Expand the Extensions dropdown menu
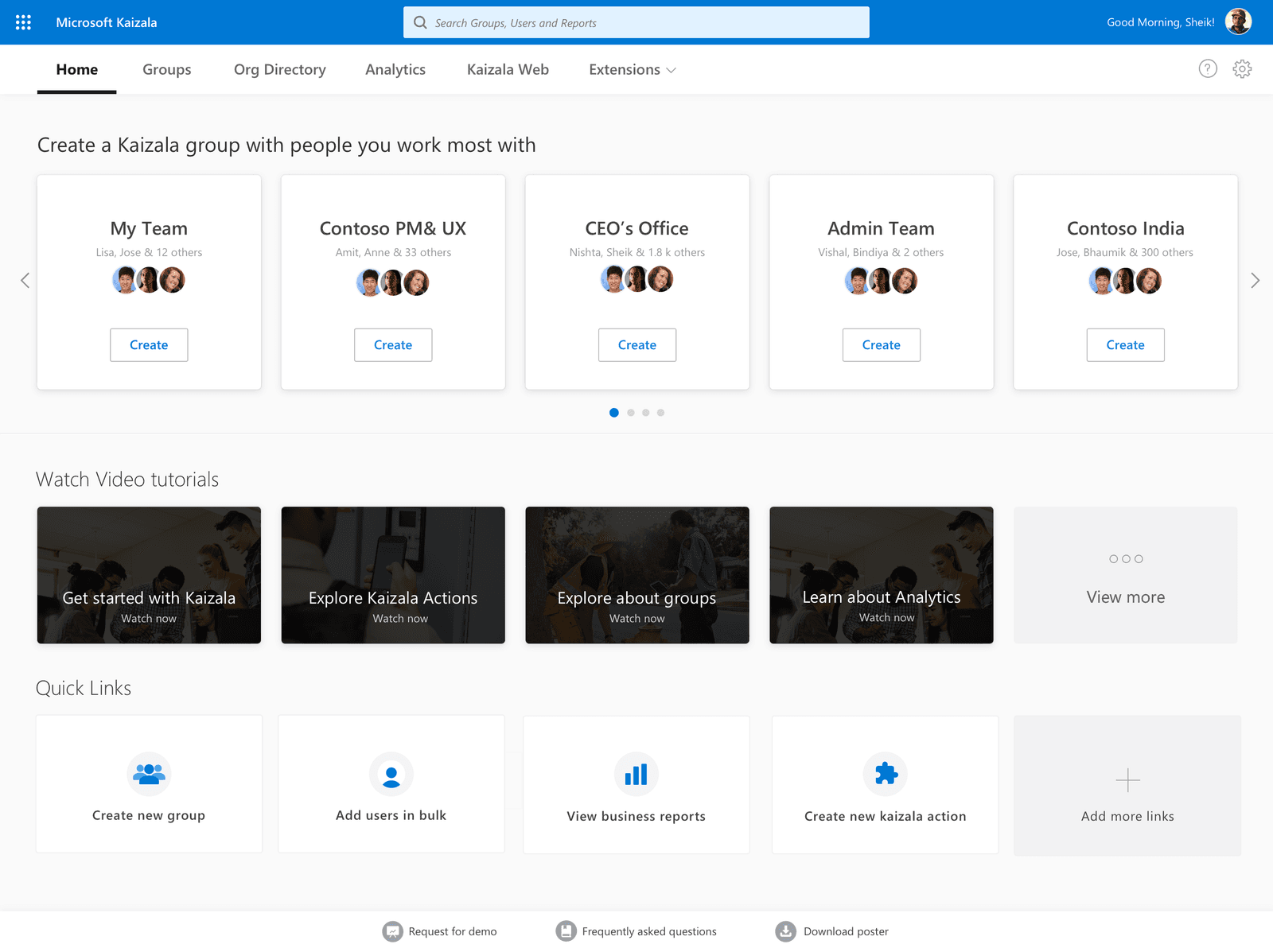The image size is (1273, 952). (633, 70)
